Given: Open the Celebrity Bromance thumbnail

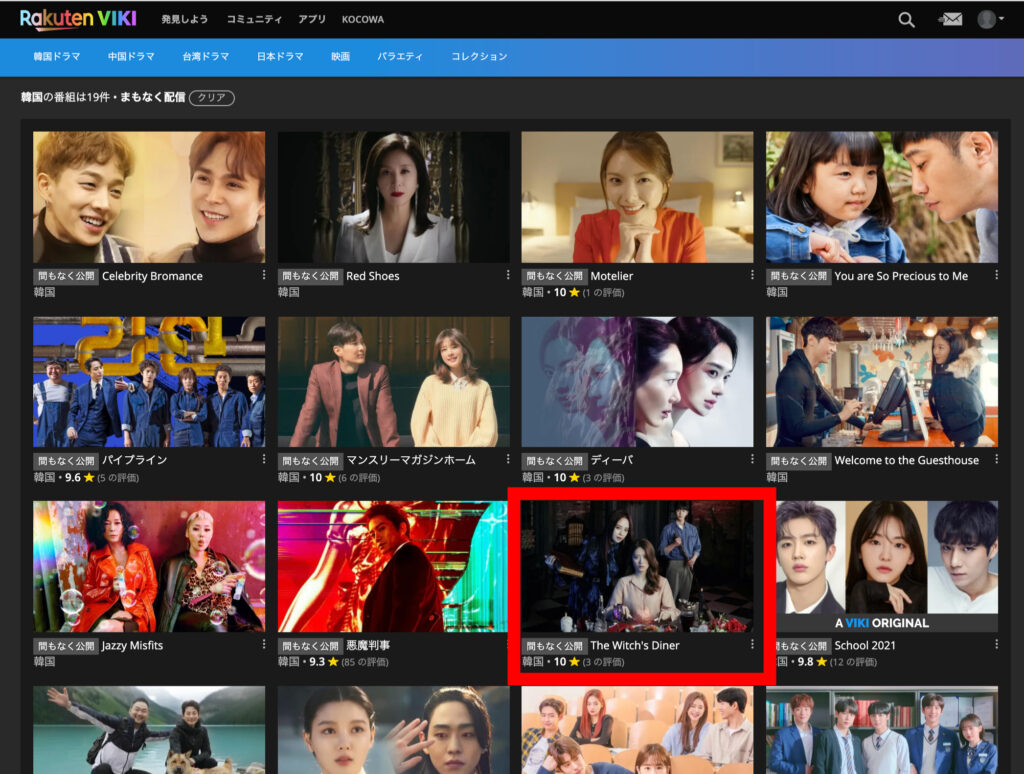Looking at the screenshot, I should (149, 197).
